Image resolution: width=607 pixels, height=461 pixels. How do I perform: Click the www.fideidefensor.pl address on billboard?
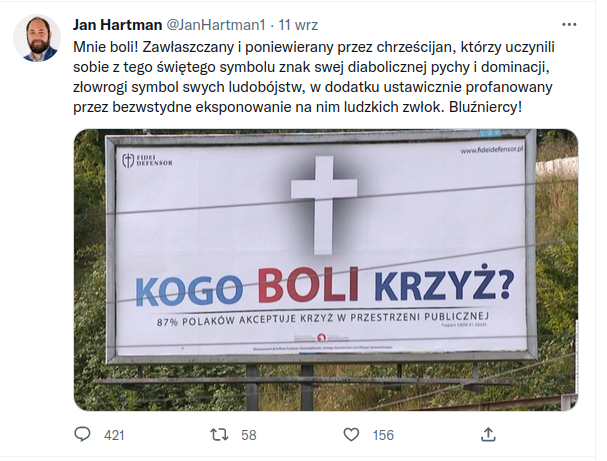492,150
